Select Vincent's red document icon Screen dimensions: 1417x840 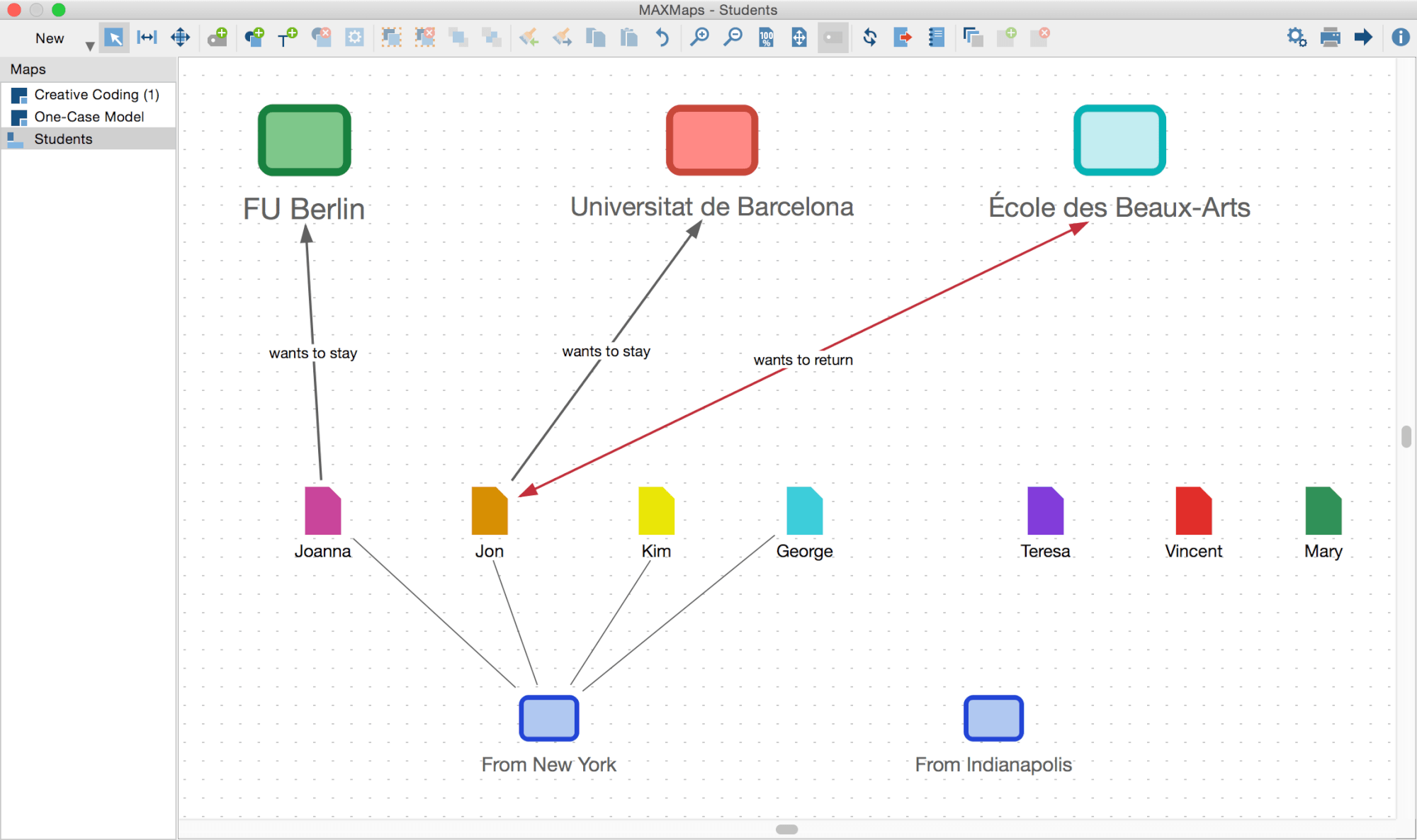1194,511
